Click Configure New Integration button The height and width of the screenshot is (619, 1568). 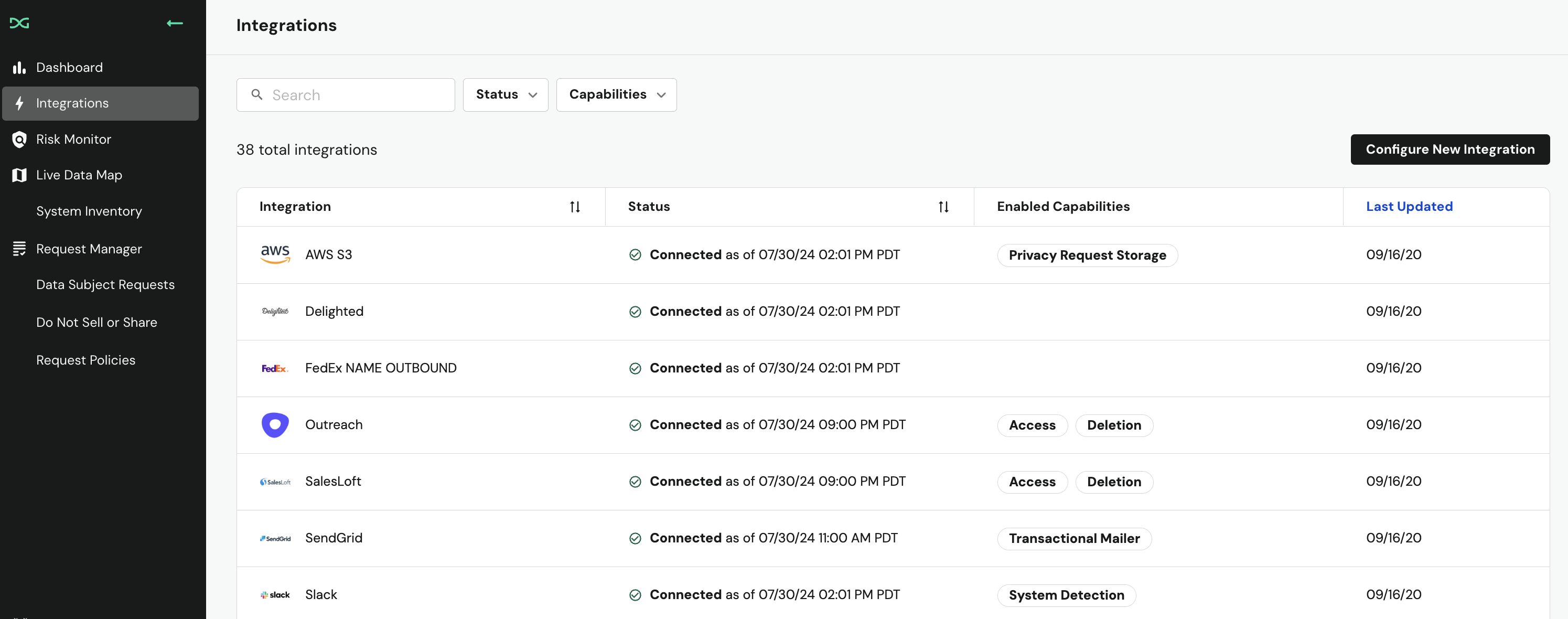[x=1450, y=150]
